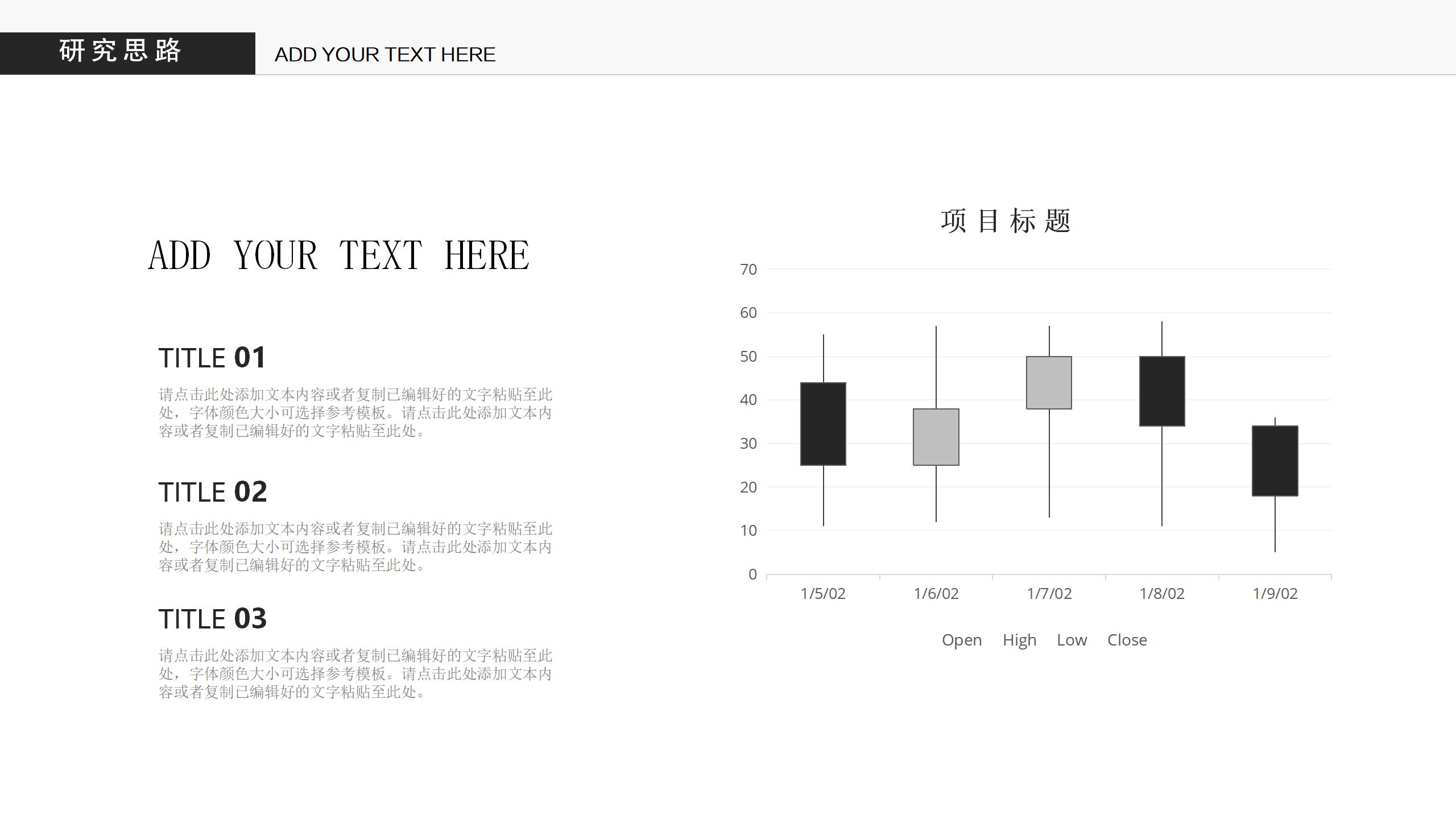Click ADD YOUR TEXT HERE header button
This screenshot has height=819, width=1456.
click(386, 53)
